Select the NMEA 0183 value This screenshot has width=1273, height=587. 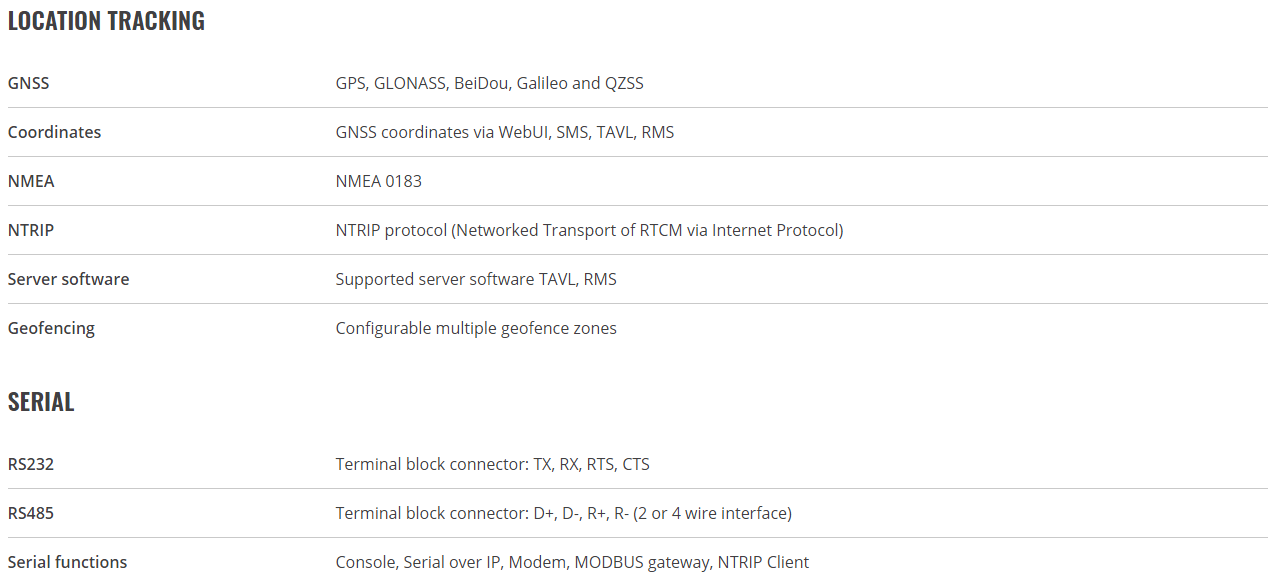(x=379, y=181)
